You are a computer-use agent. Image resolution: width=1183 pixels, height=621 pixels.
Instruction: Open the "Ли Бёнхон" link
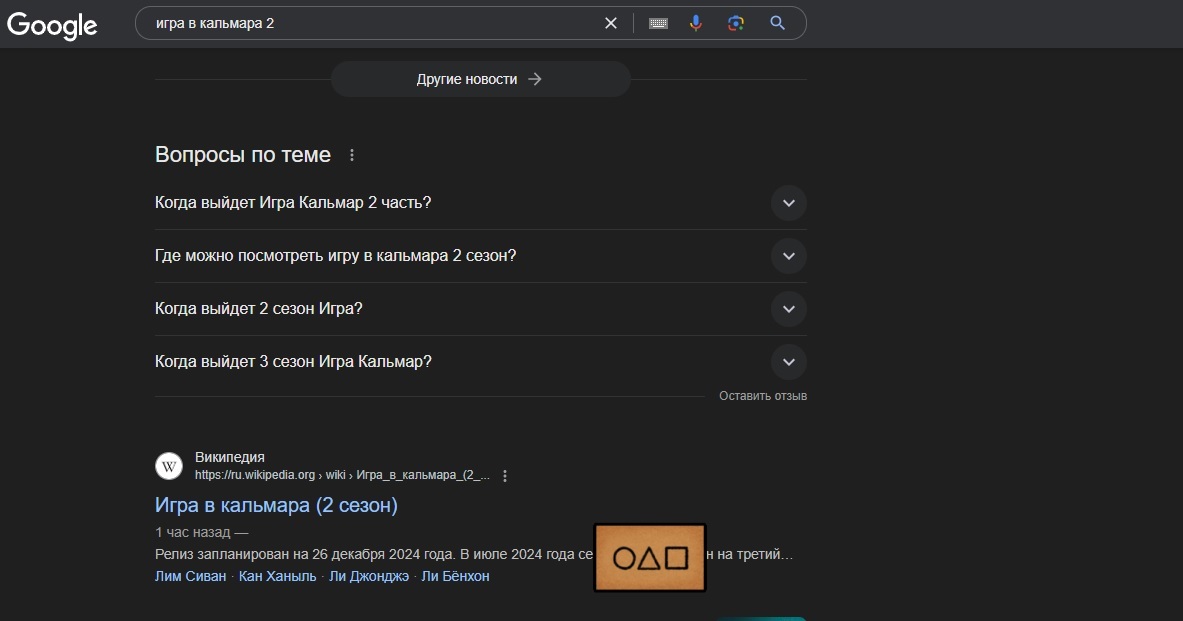tap(455, 576)
